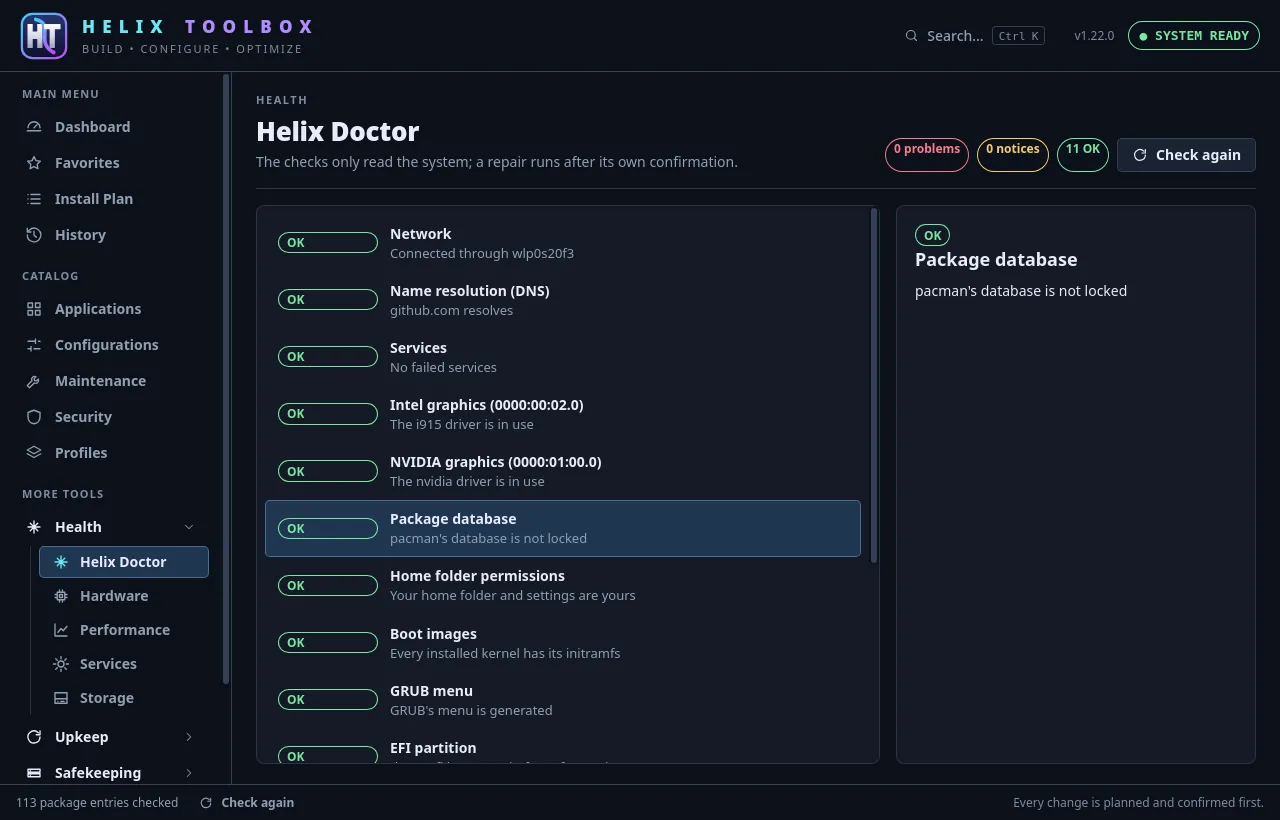Click the Performance chart icon
Viewport: 1280px width, 820px height.
tap(61, 630)
